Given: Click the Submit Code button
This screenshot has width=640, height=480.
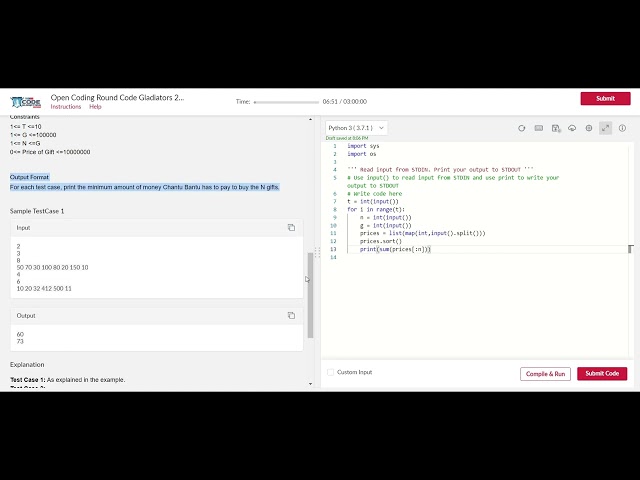Looking at the screenshot, I should tap(602, 373).
